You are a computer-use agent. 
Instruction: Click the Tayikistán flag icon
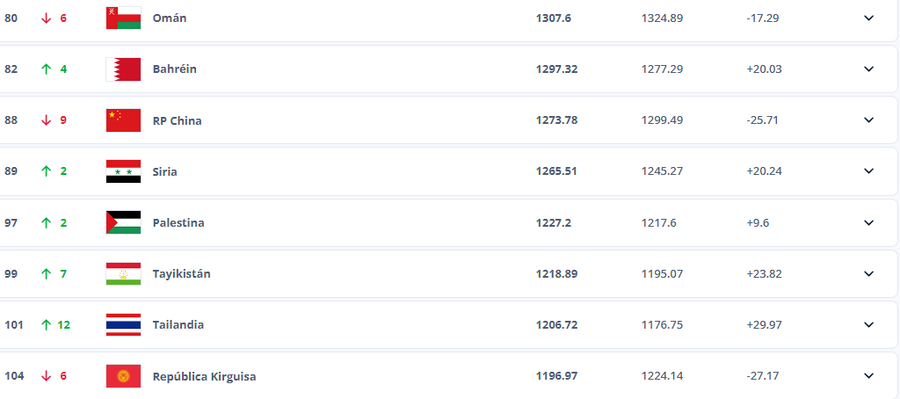click(123, 274)
